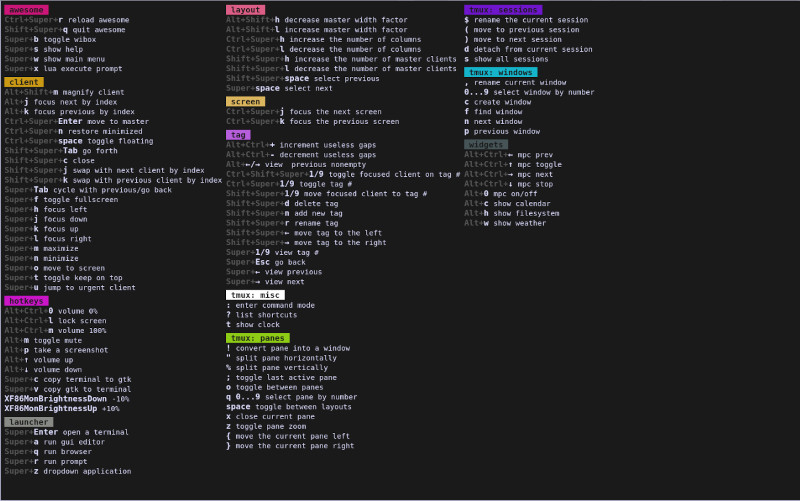Image resolution: width=800 pixels, height=501 pixels.
Task: Click the 'tag' group header label
Action: pos(238,135)
